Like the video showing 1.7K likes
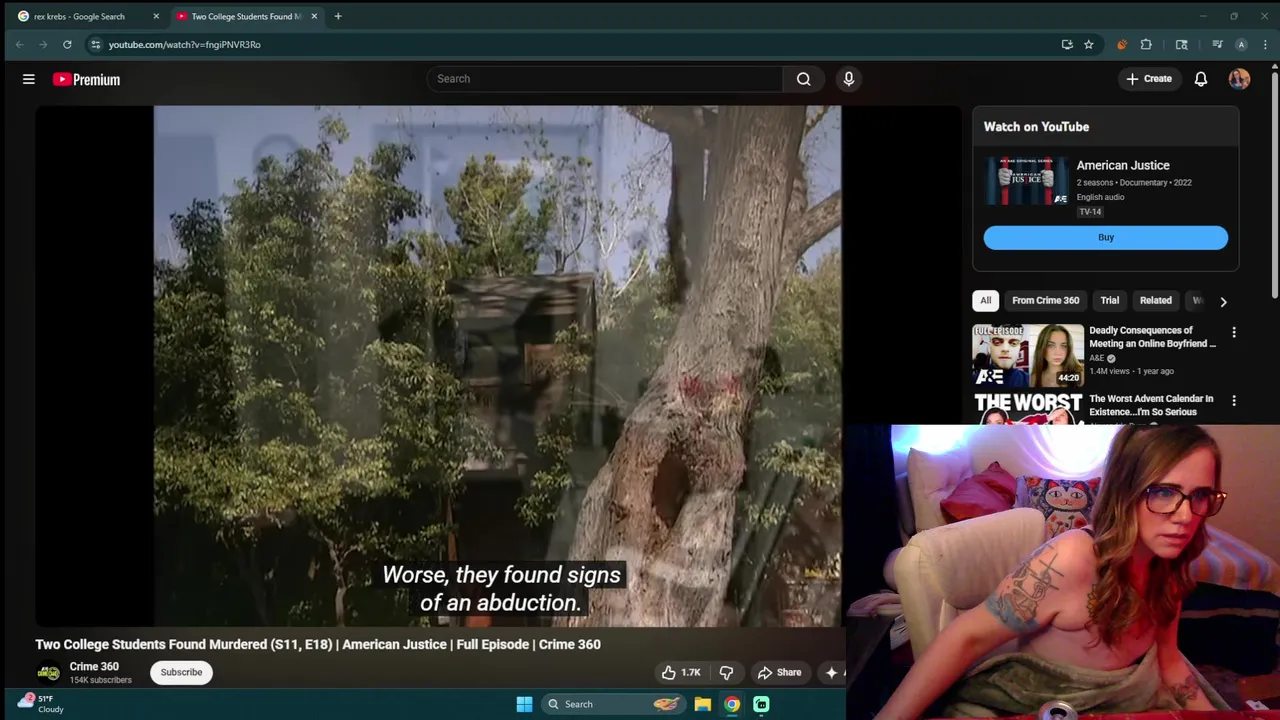This screenshot has width=1280, height=720. click(x=680, y=672)
